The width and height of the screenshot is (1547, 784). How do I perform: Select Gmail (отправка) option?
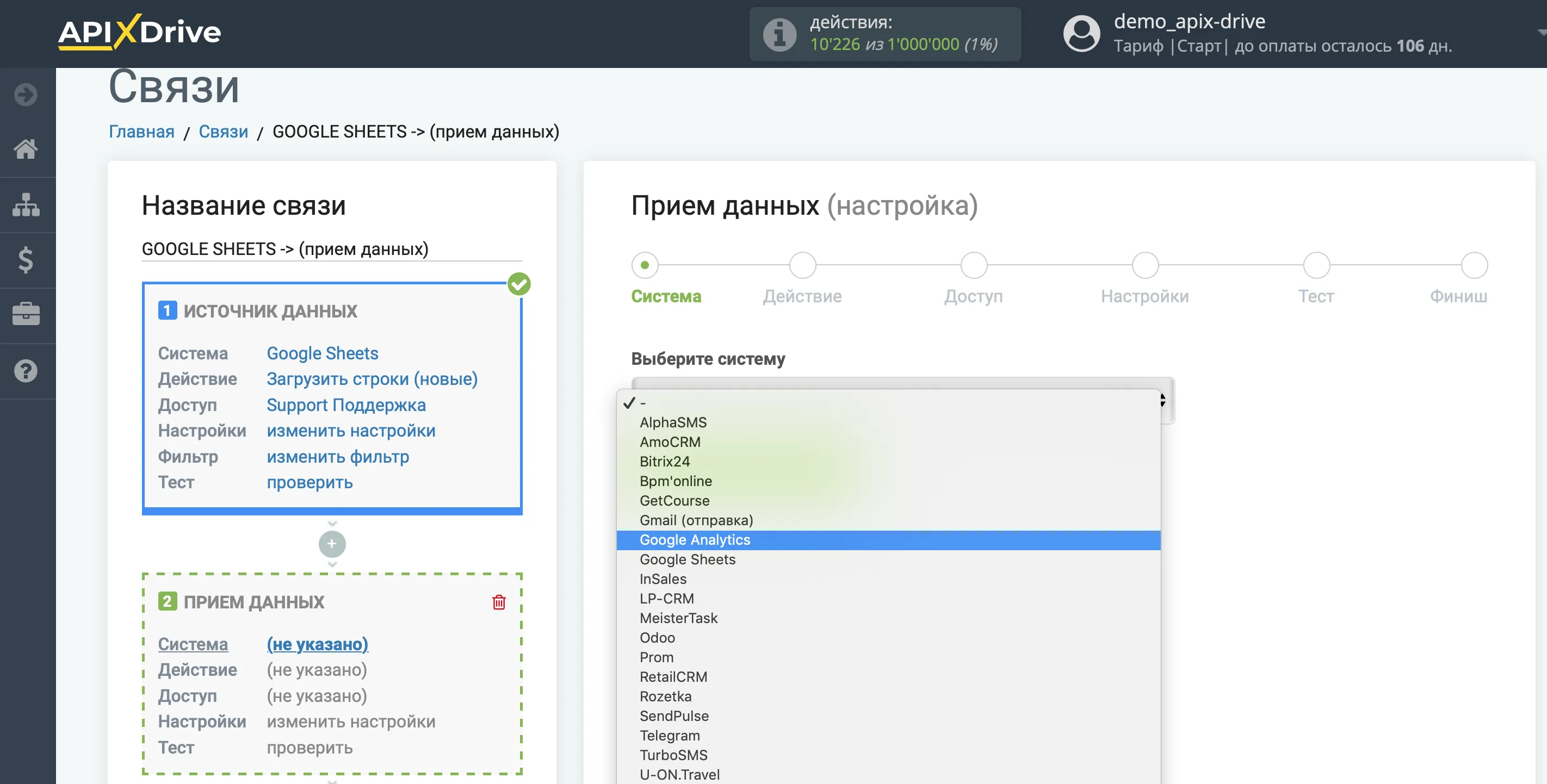click(888, 520)
